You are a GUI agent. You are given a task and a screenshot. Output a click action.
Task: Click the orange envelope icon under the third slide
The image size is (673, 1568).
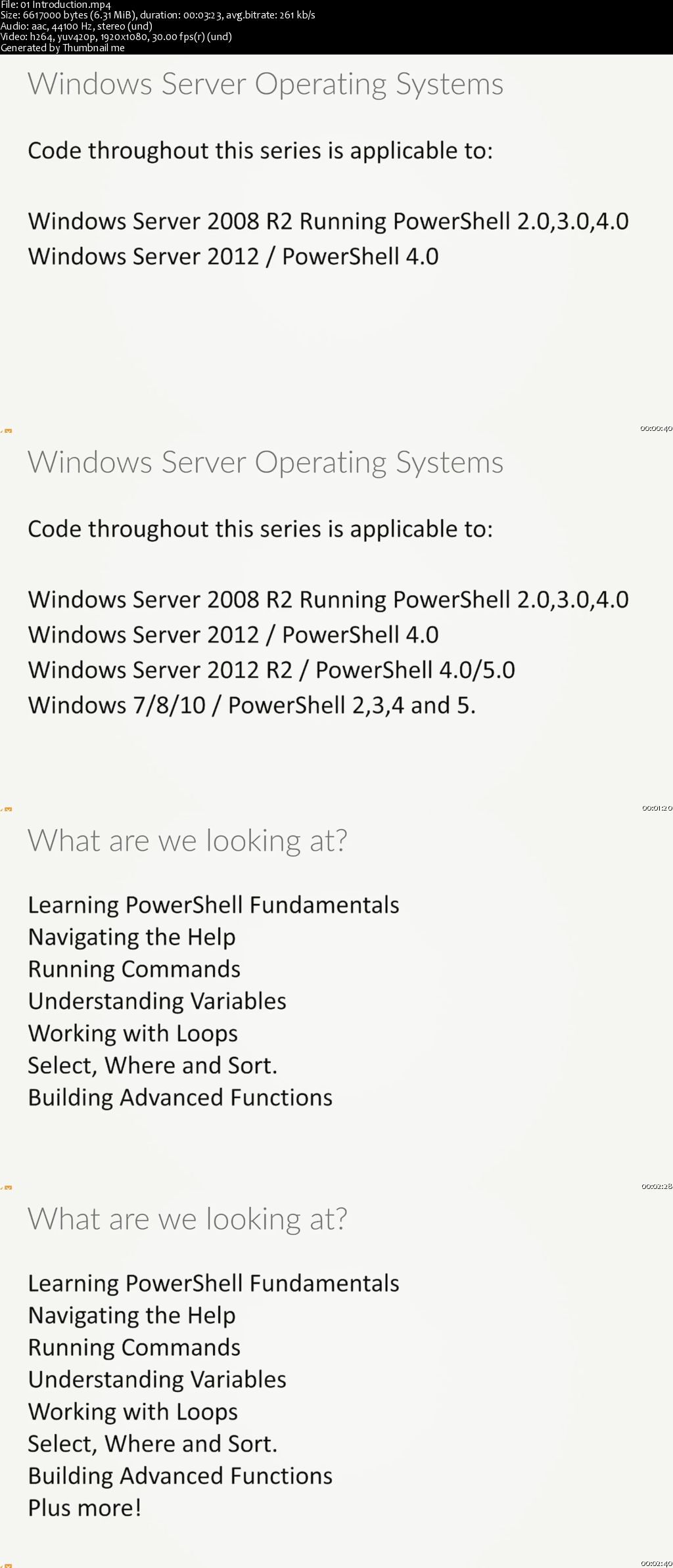tap(8, 1188)
